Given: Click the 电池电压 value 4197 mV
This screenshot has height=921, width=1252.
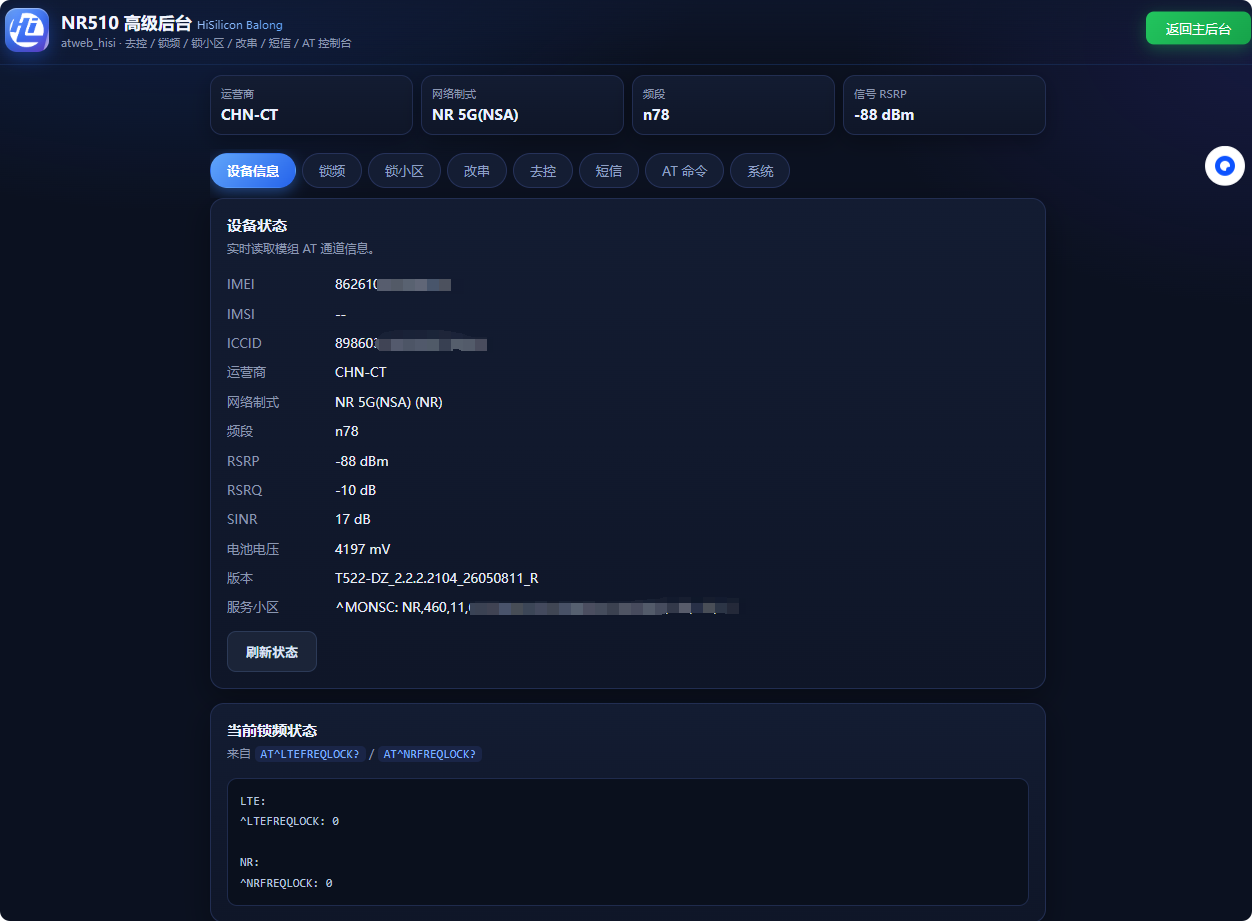Looking at the screenshot, I should [363, 549].
